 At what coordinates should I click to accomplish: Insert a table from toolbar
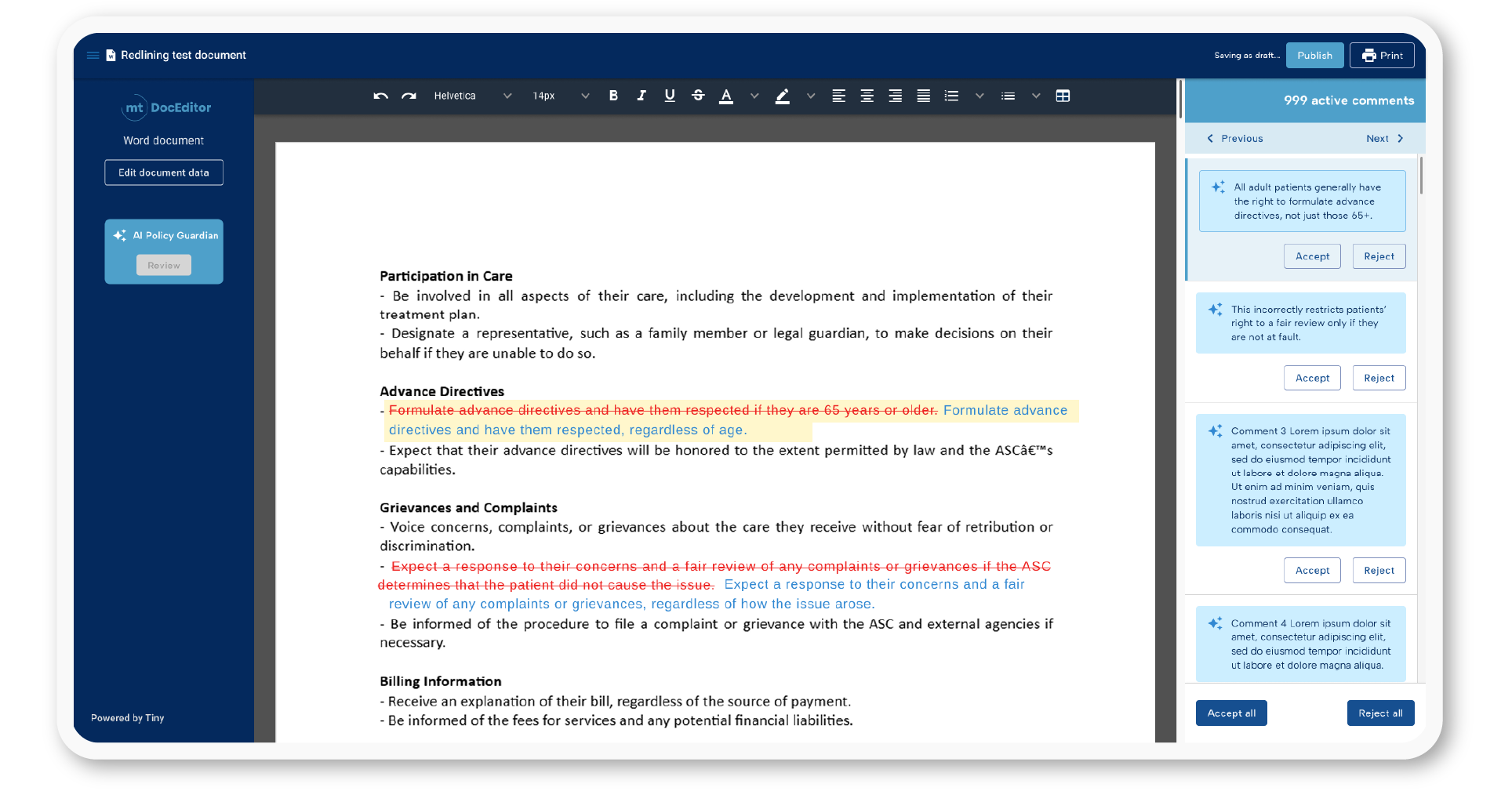pos(1063,96)
